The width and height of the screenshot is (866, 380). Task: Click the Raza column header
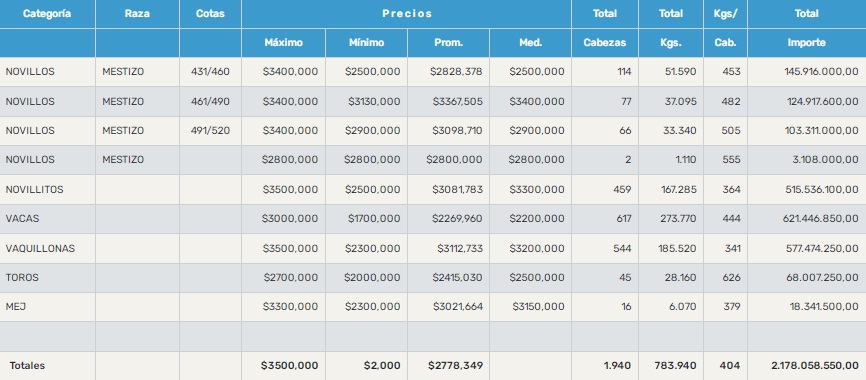tap(137, 14)
